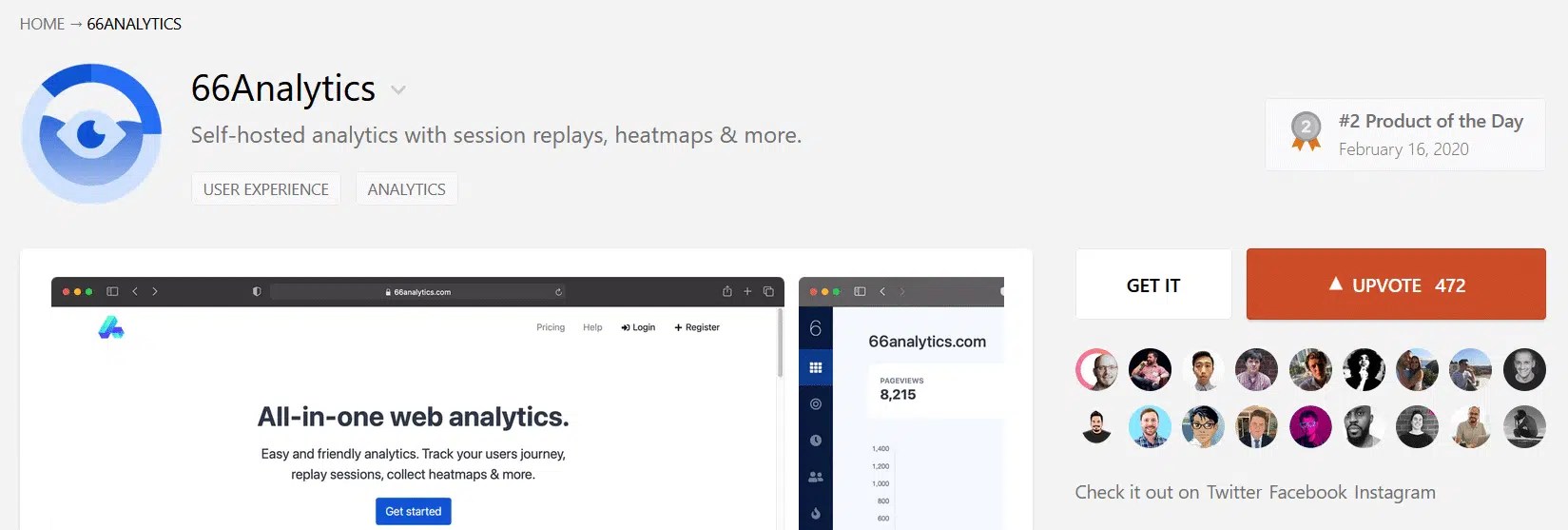Click Pricing in the homepage screenshot
This screenshot has height=530, width=1568.
551,327
